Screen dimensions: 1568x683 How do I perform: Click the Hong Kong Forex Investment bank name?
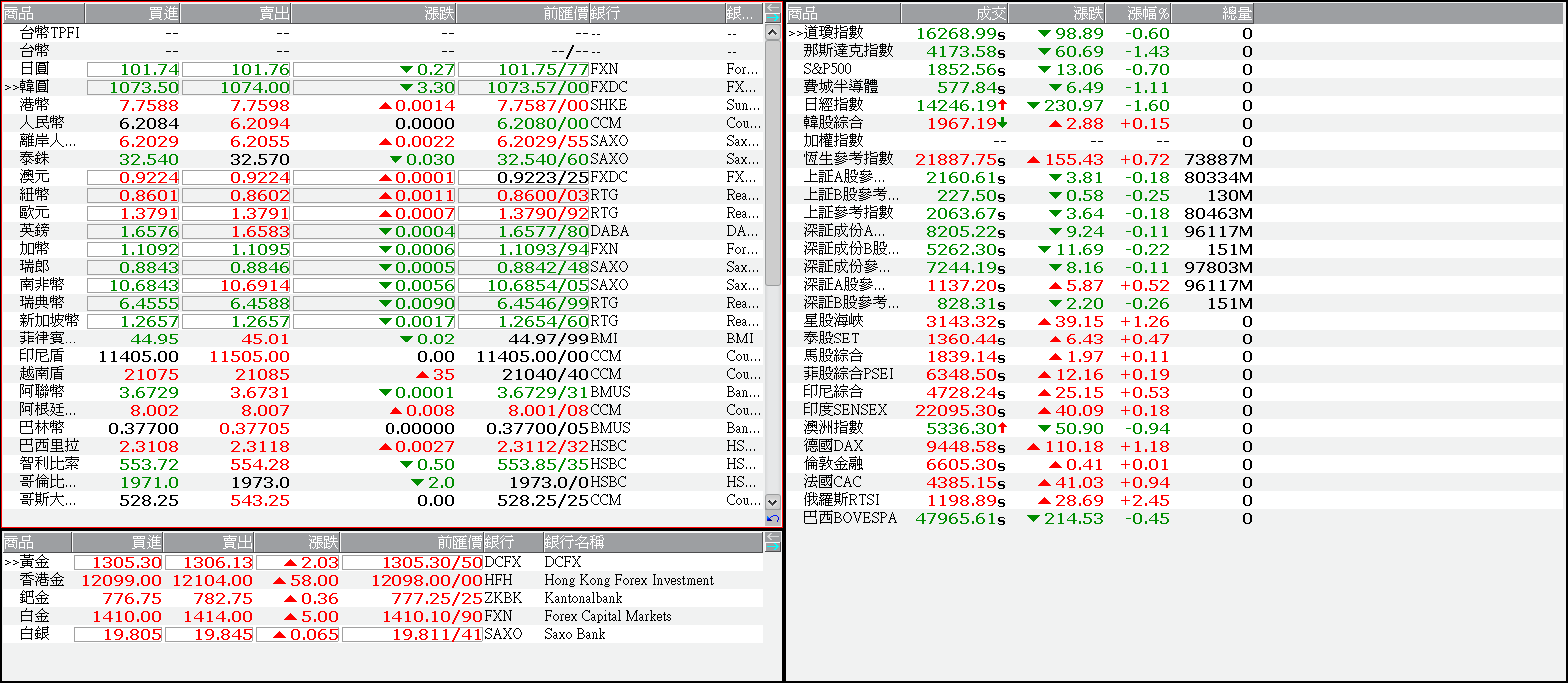point(629,580)
